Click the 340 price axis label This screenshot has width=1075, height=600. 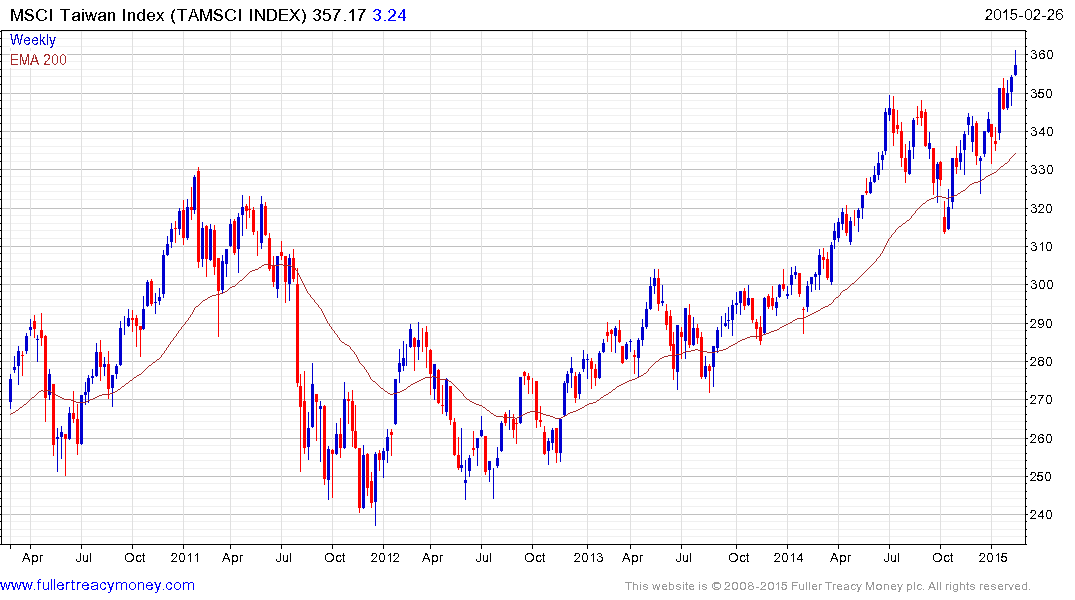1042,132
